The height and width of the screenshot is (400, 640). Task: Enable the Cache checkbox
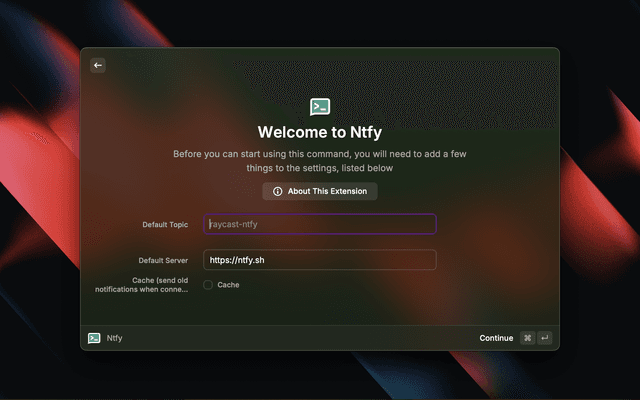pos(208,285)
